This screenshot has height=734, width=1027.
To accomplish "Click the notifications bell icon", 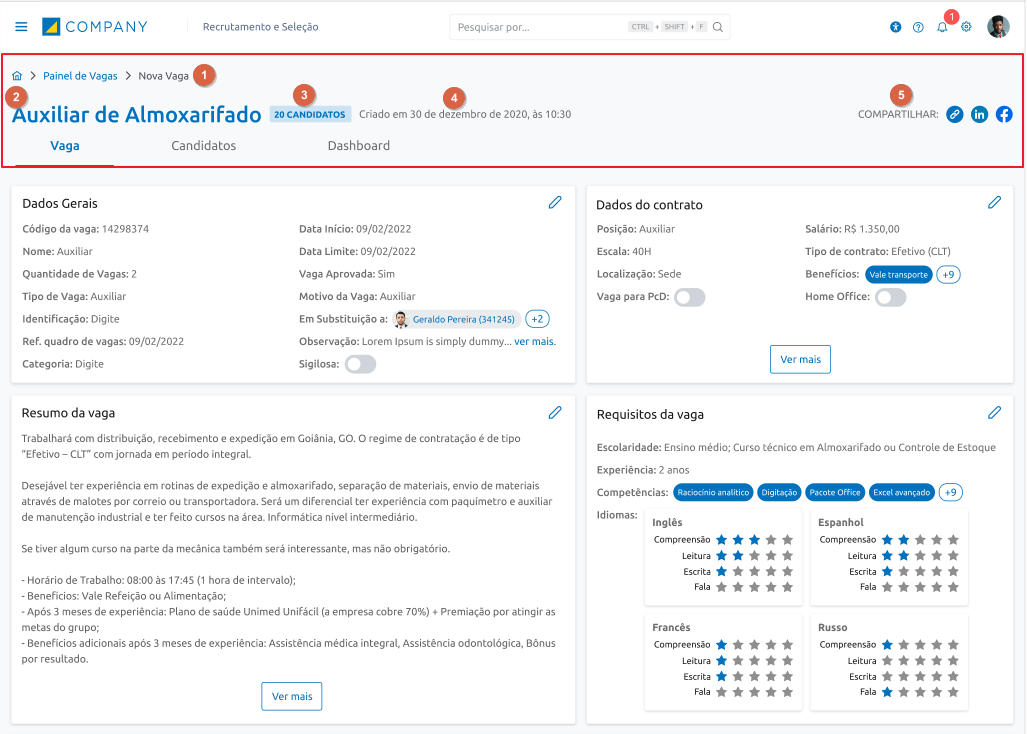I will tap(942, 27).
